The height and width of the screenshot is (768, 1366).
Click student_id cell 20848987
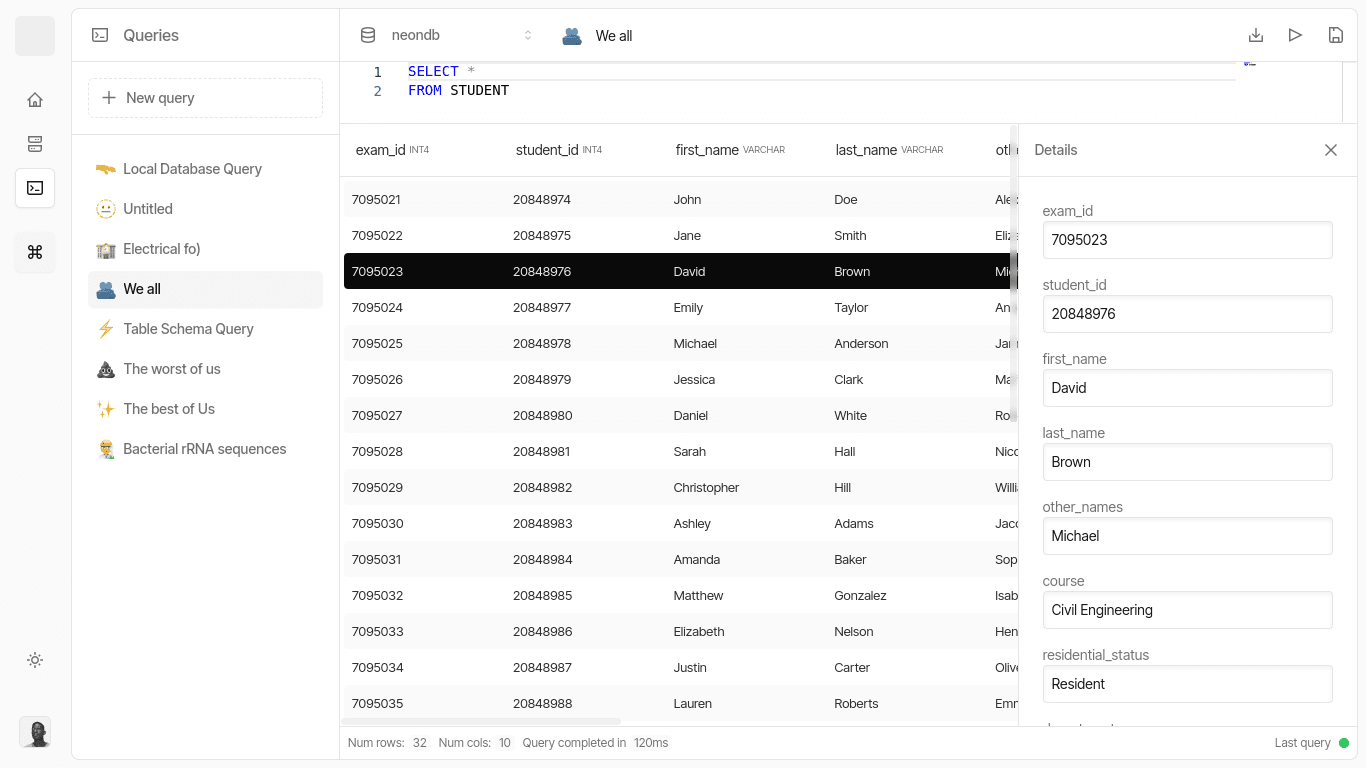click(543, 668)
